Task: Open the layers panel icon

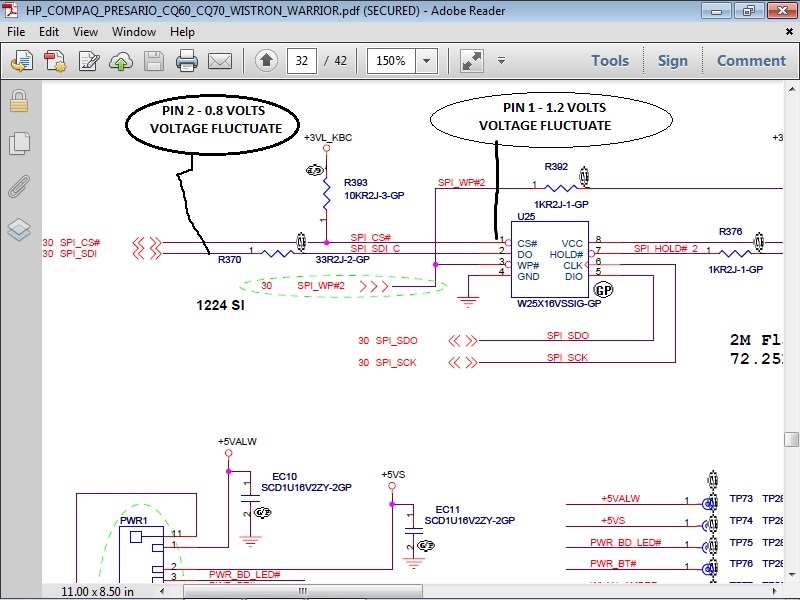Action: coord(19,229)
